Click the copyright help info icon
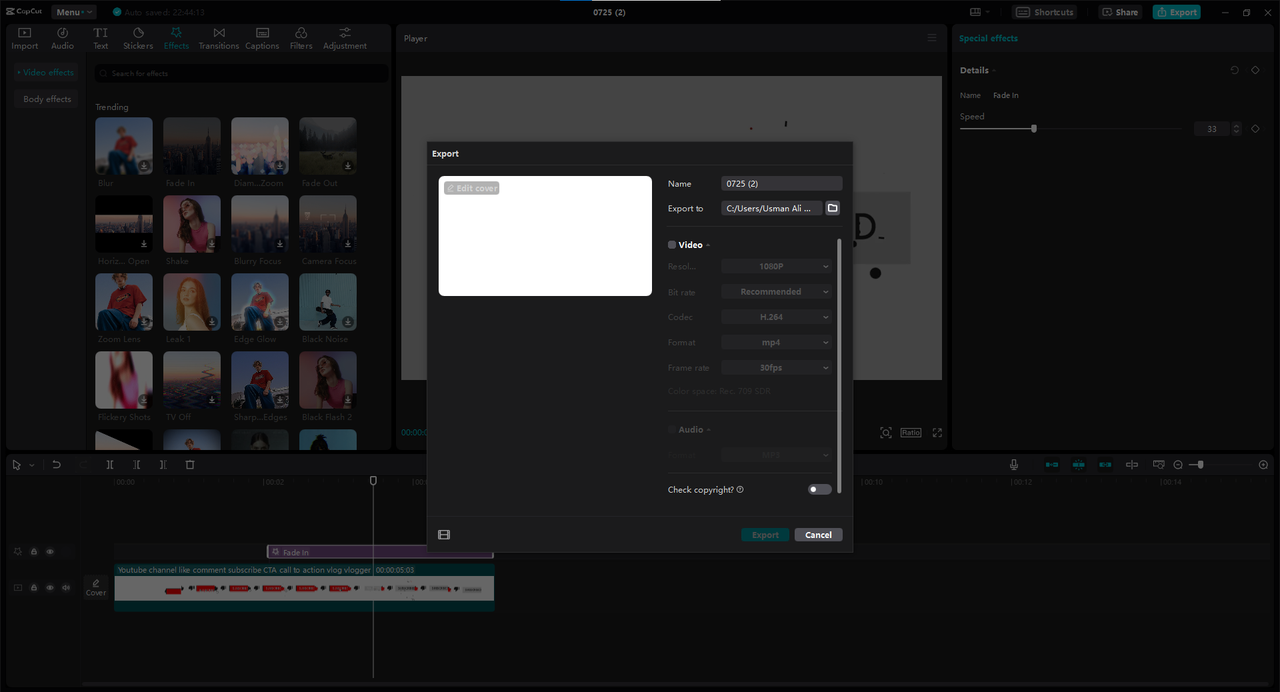The image size is (1280, 692). coord(740,490)
